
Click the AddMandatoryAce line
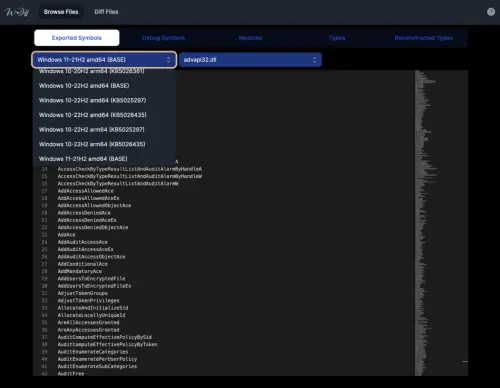tap(80, 272)
